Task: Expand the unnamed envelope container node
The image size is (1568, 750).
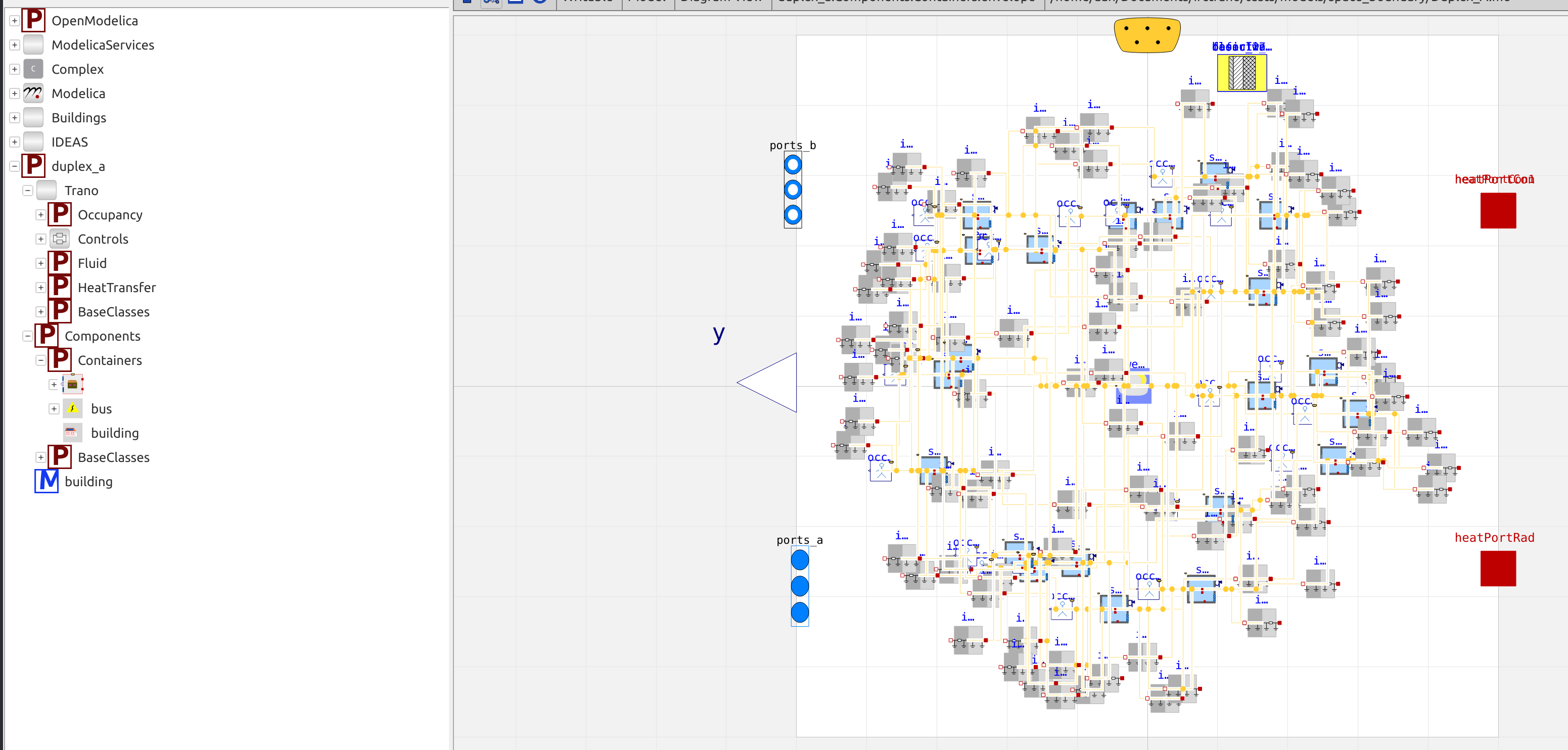Action: pos(54,385)
